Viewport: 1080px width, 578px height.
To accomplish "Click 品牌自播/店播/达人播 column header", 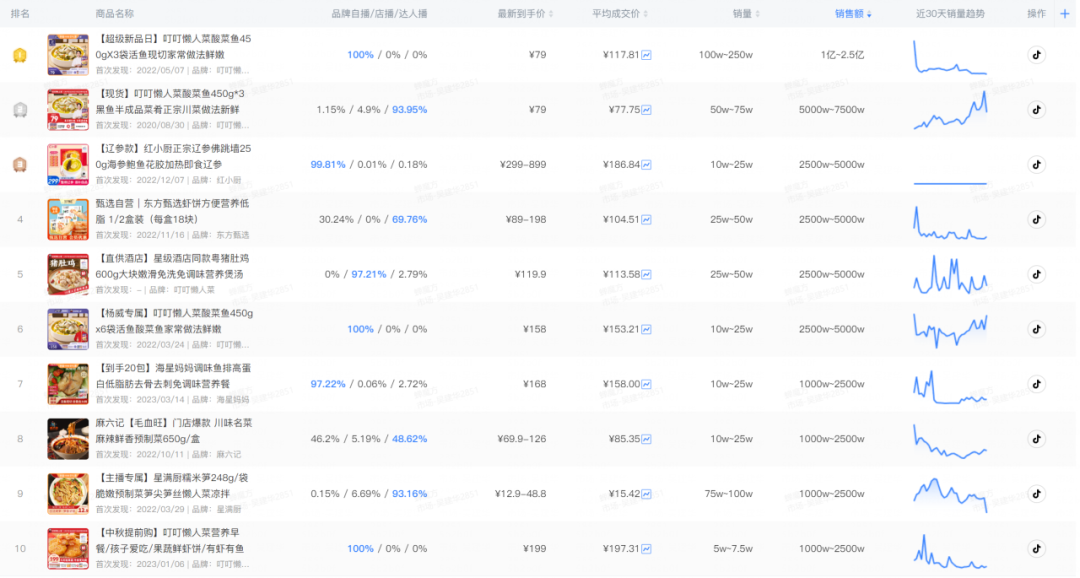I will pos(381,14).
